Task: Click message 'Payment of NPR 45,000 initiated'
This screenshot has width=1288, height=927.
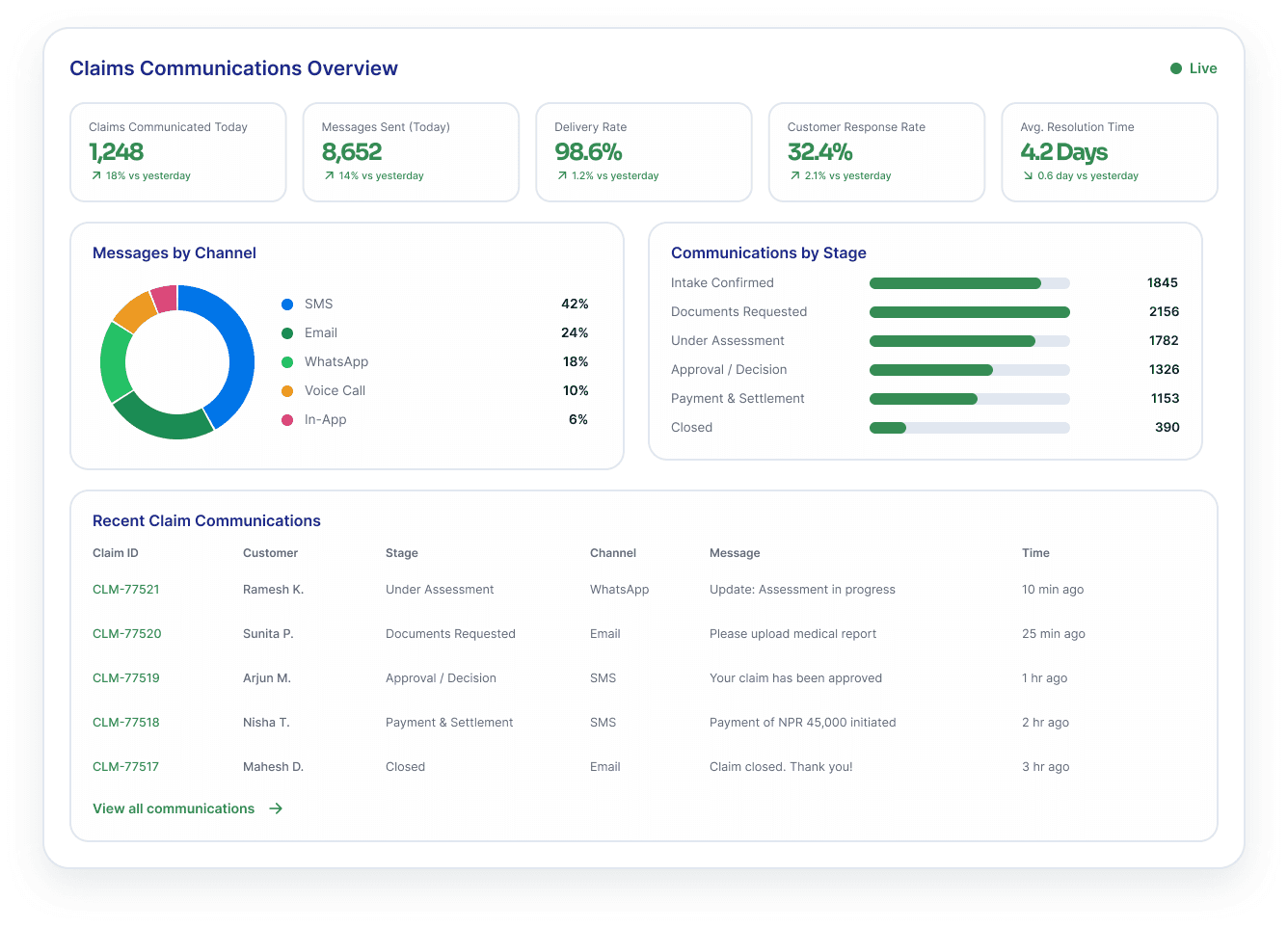Action: click(x=803, y=723)
